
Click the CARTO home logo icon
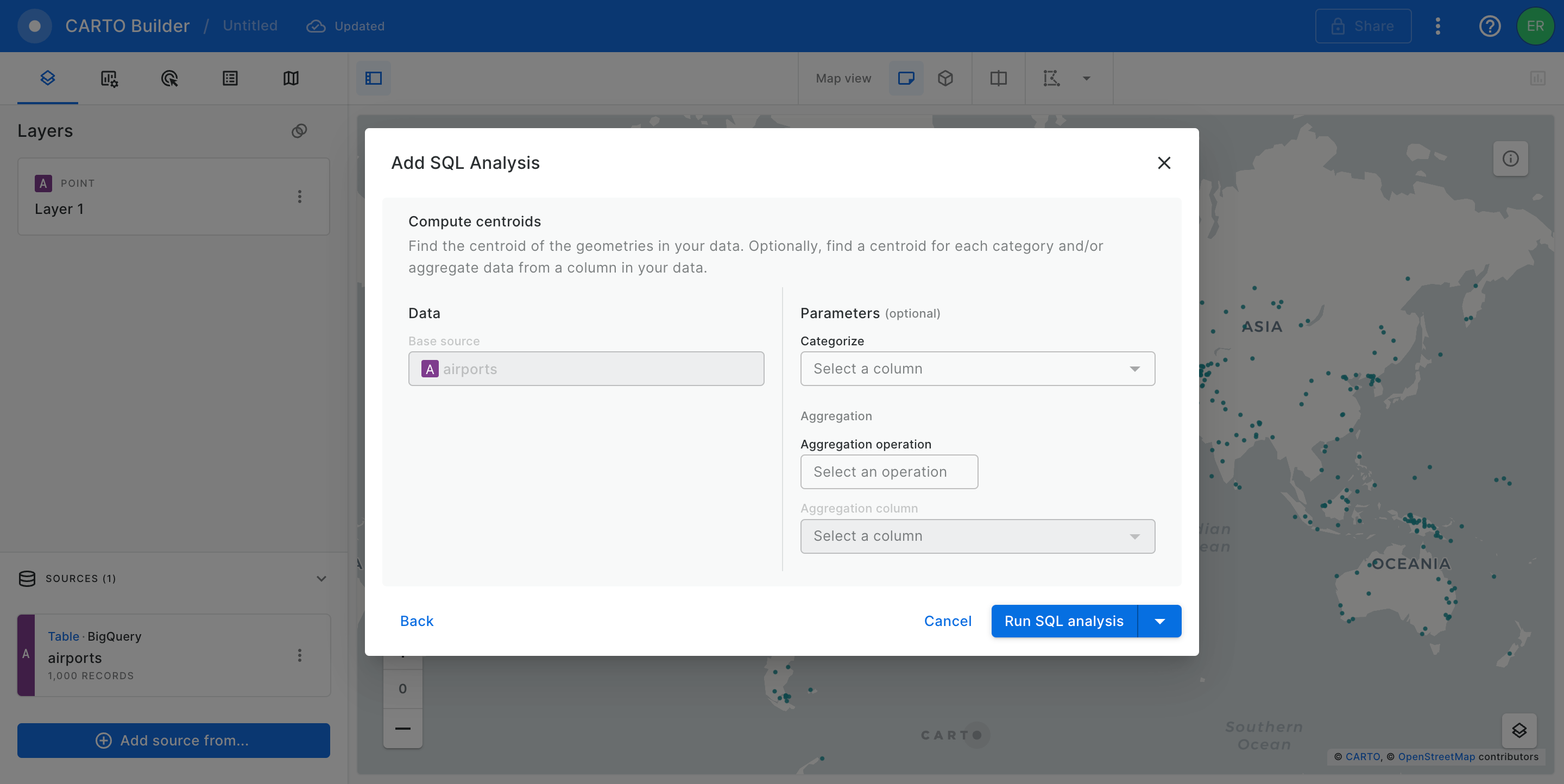coord(35,26)
